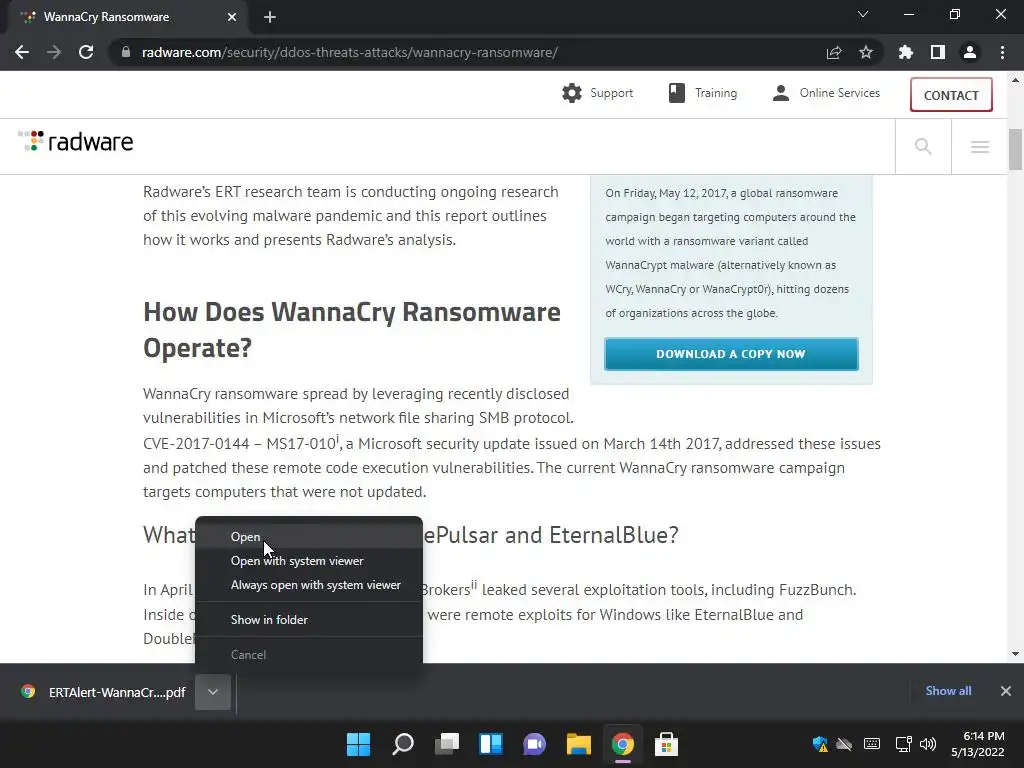Open Chrome profile avatar
Image resolution: width=1024 pixels, height=768 pixels.
coord(970,52)
